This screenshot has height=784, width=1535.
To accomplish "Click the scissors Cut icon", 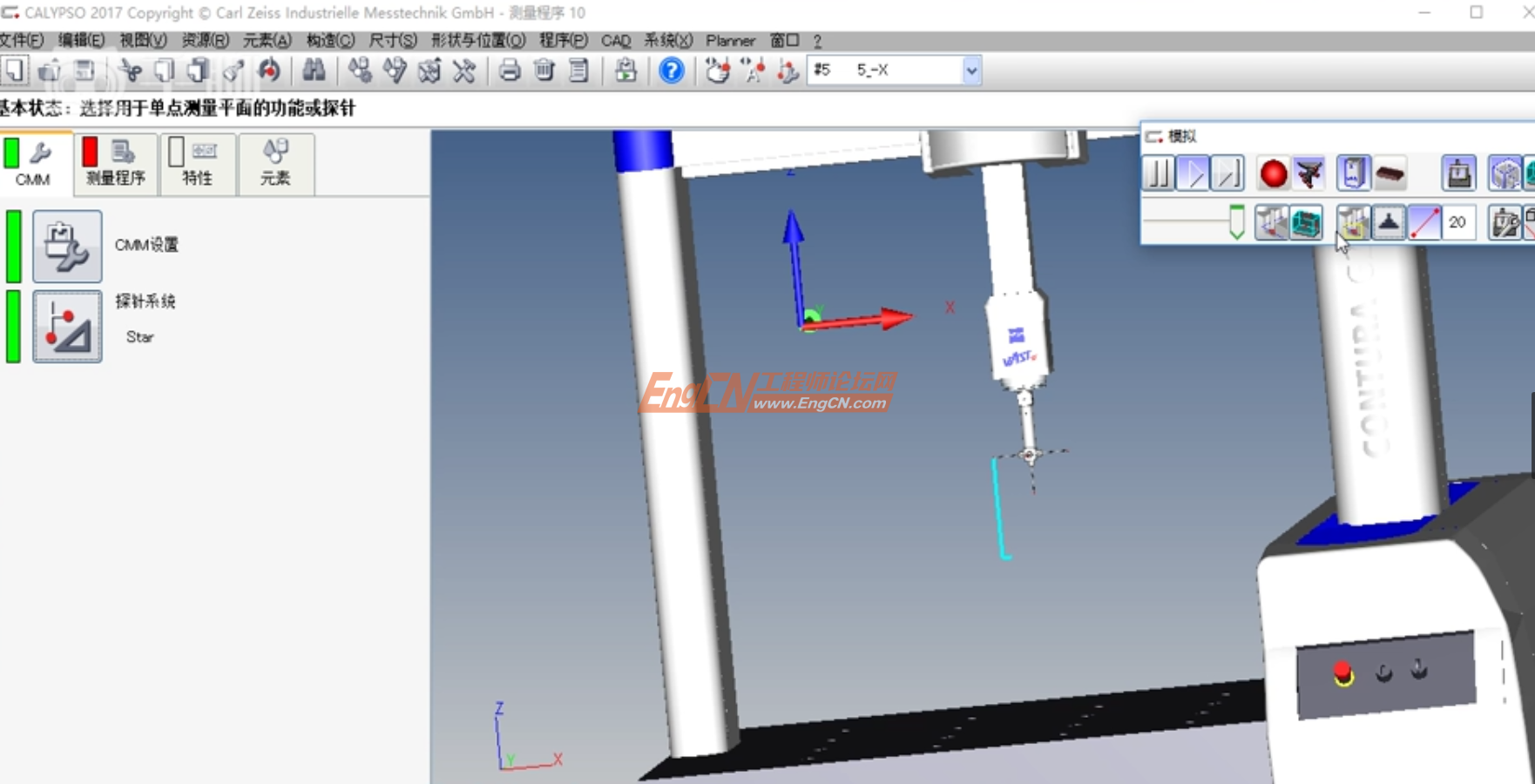I will click(131, 71).
